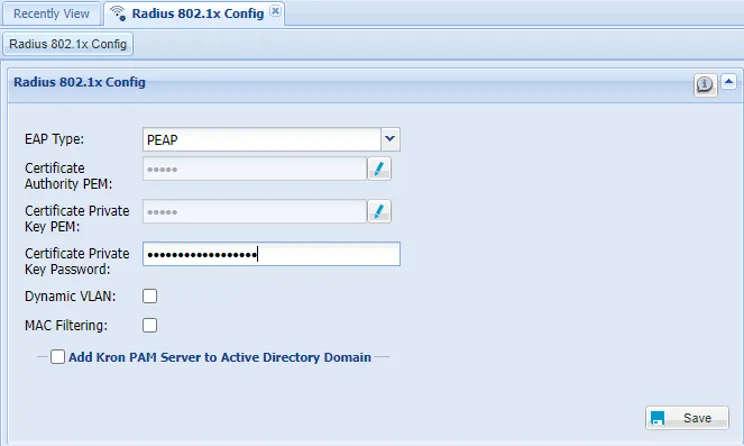The width and height of the screenshot is (744, 446).
Task: Click the info icon in panel header
Action: click(x=705, y=85)
